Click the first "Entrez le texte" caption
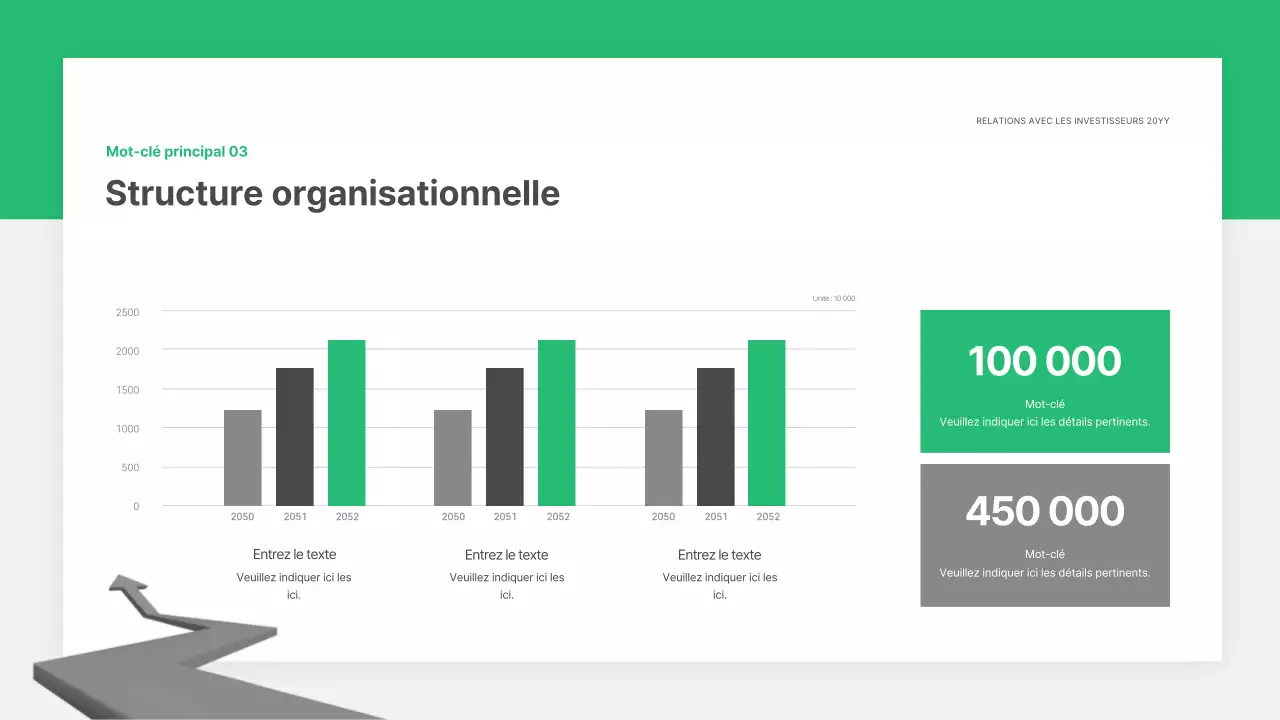Screen dimensions: 1280x720 click(294, 555)
